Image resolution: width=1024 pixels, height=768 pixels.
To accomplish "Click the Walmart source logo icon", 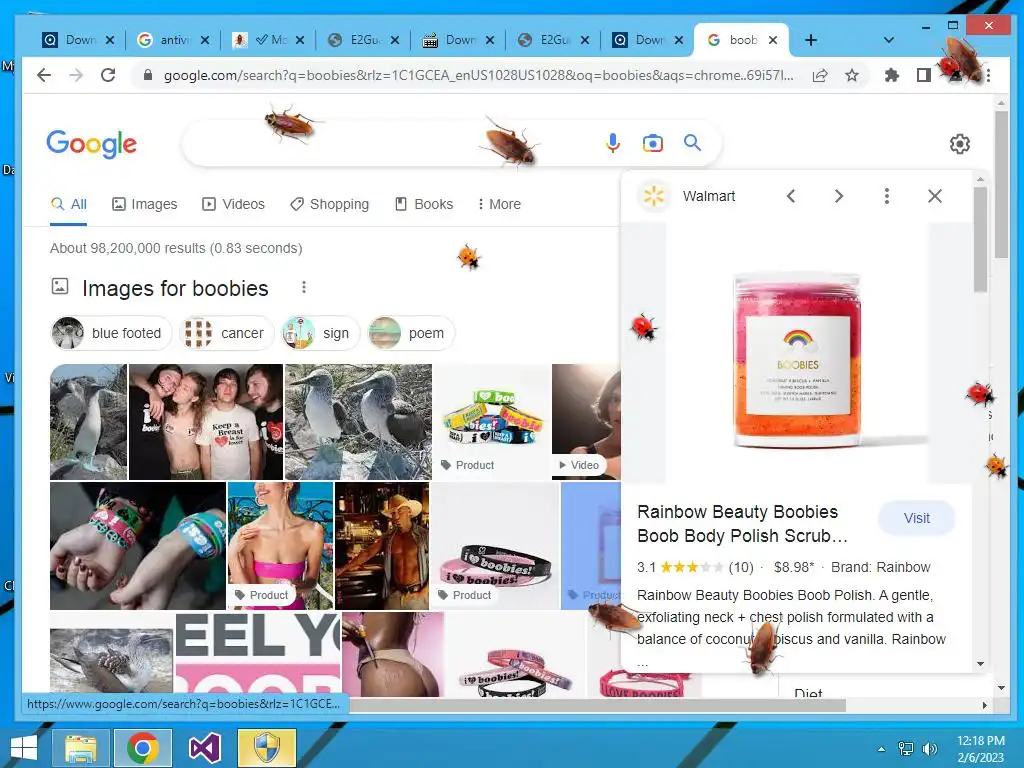I will 654,196.
